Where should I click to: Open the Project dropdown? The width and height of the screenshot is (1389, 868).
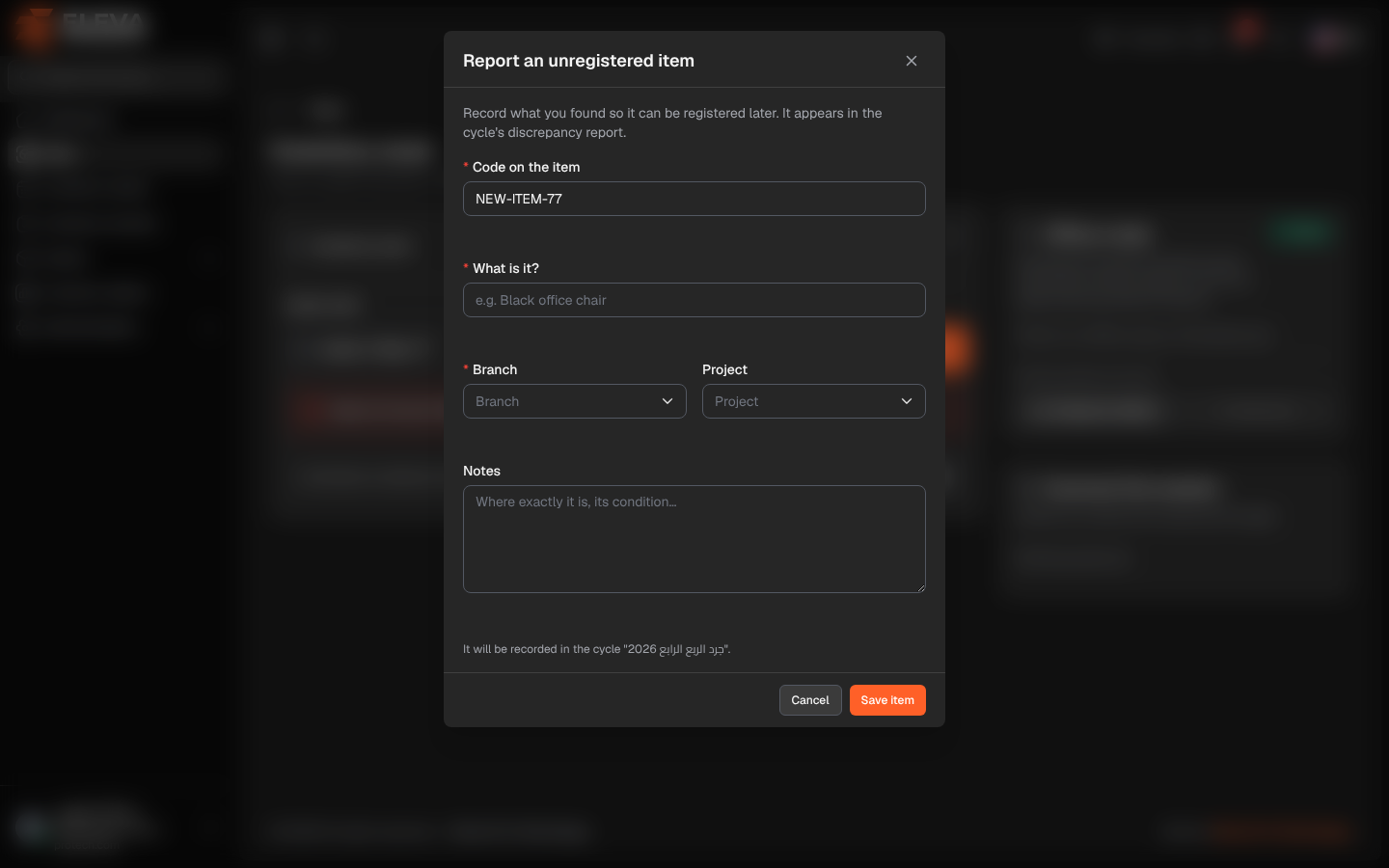814,401
